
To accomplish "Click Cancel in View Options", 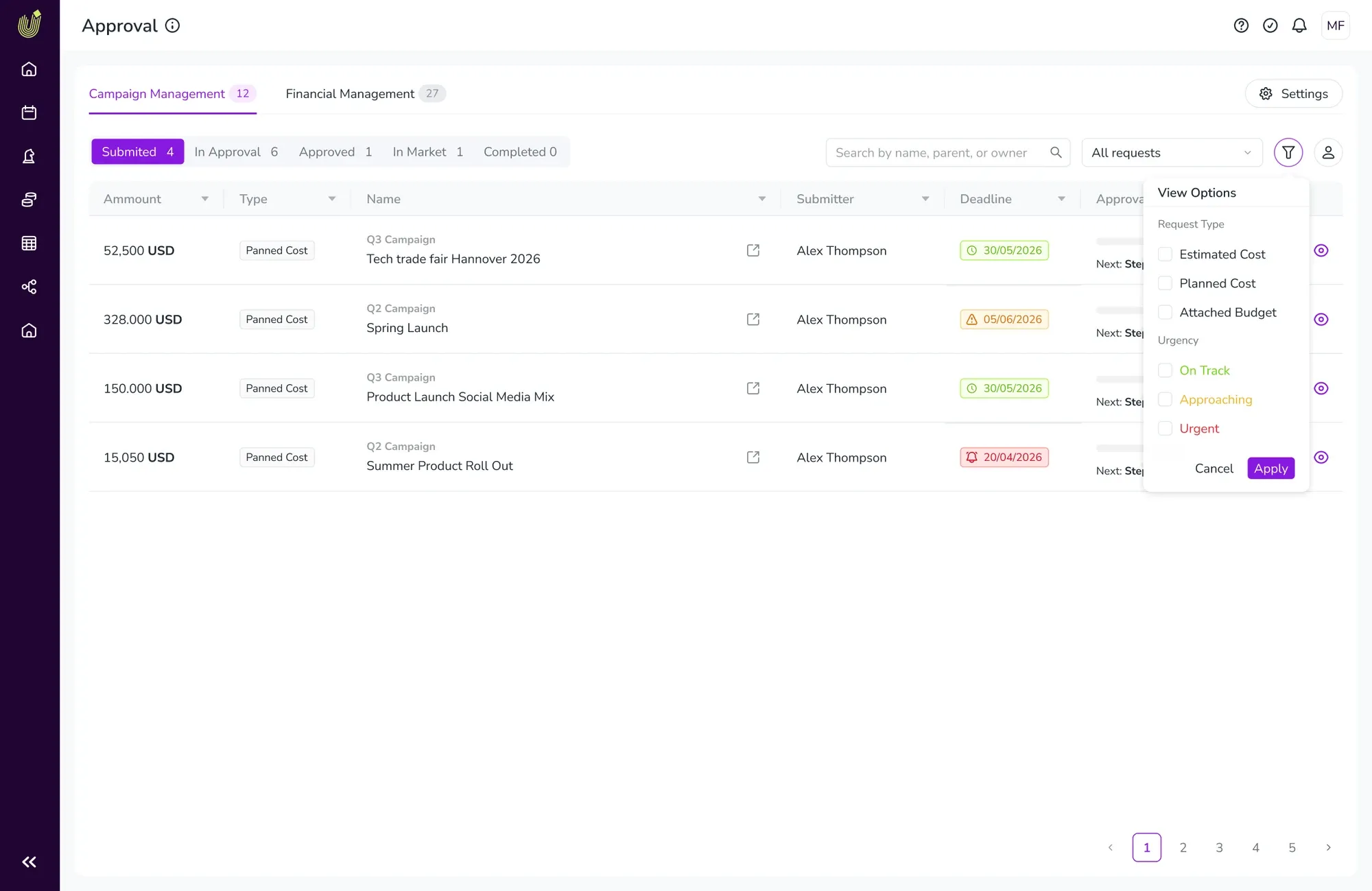I will [1214, 468].
